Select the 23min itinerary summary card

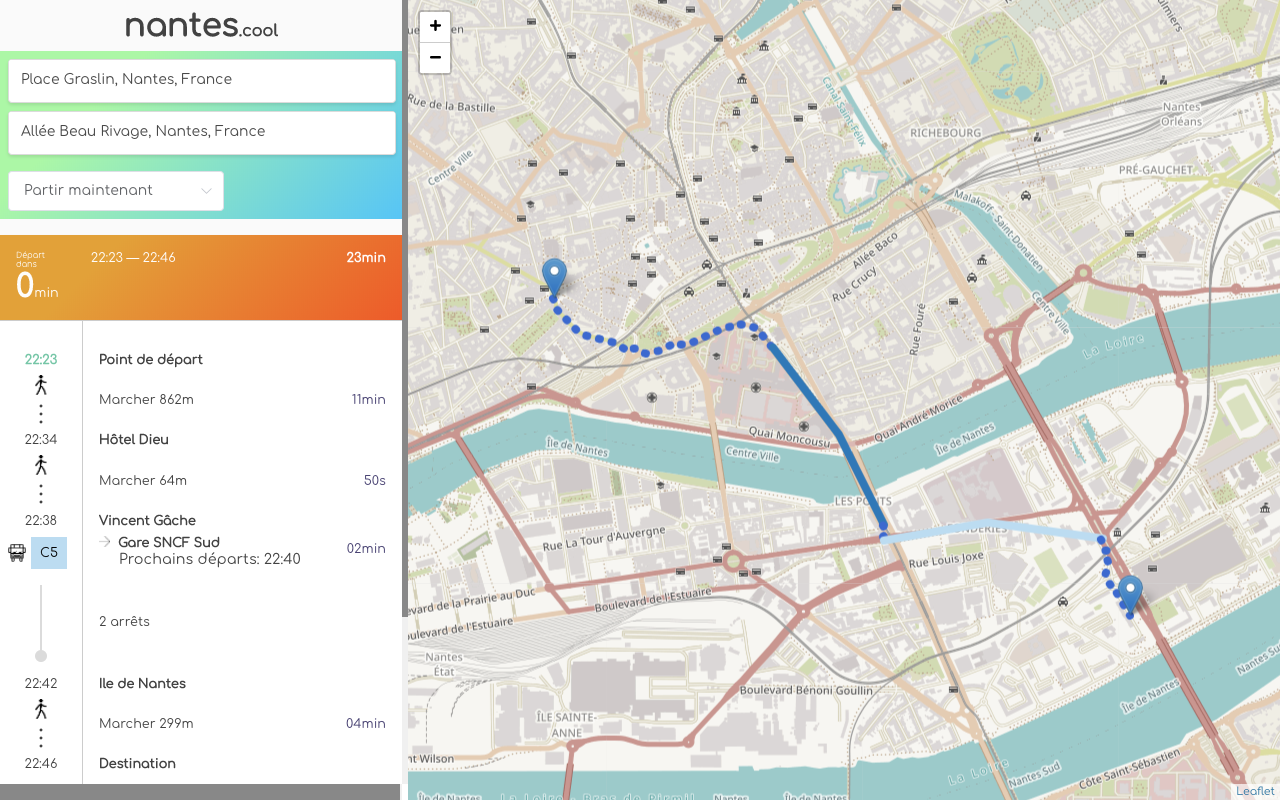[x=201, y=278]
